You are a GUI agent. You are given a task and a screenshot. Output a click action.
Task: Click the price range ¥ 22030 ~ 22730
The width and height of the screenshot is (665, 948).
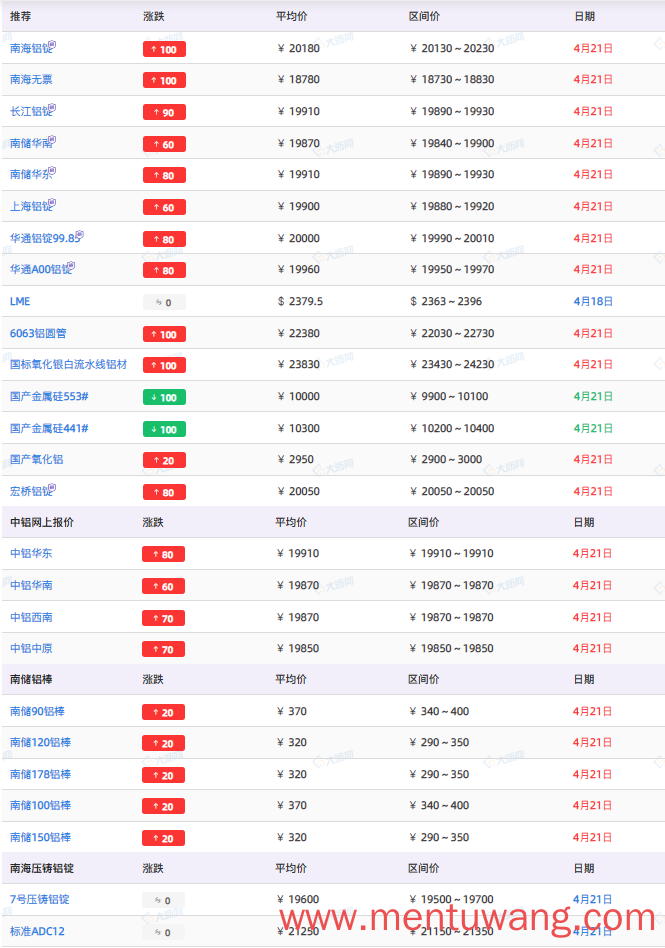452,333
